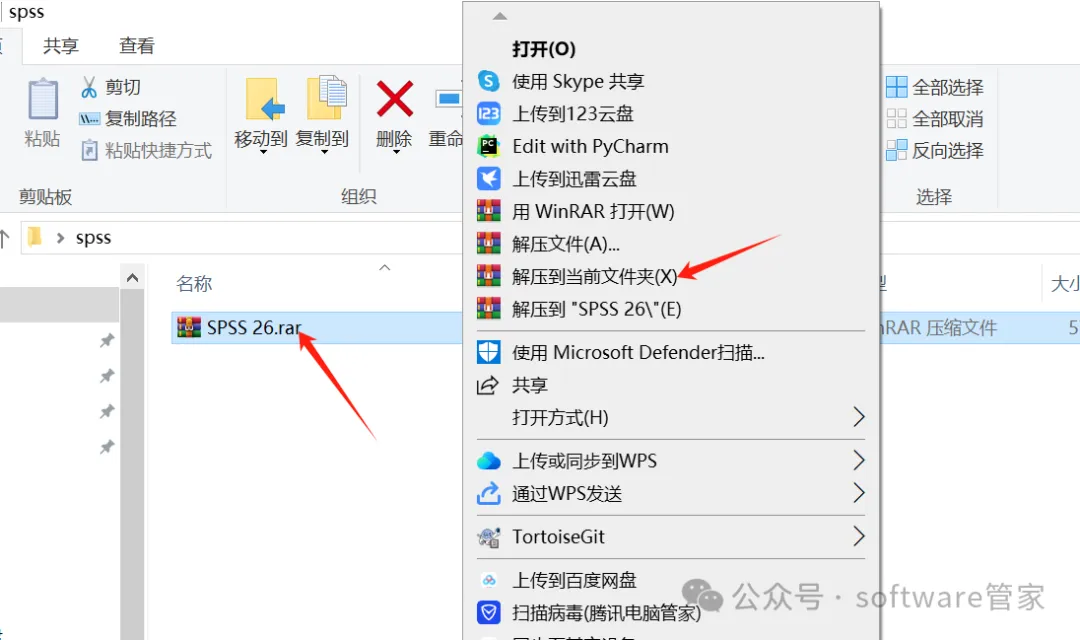
Task: Click the 粘贴 clipboard icon
Action: (x=43, y=100)
